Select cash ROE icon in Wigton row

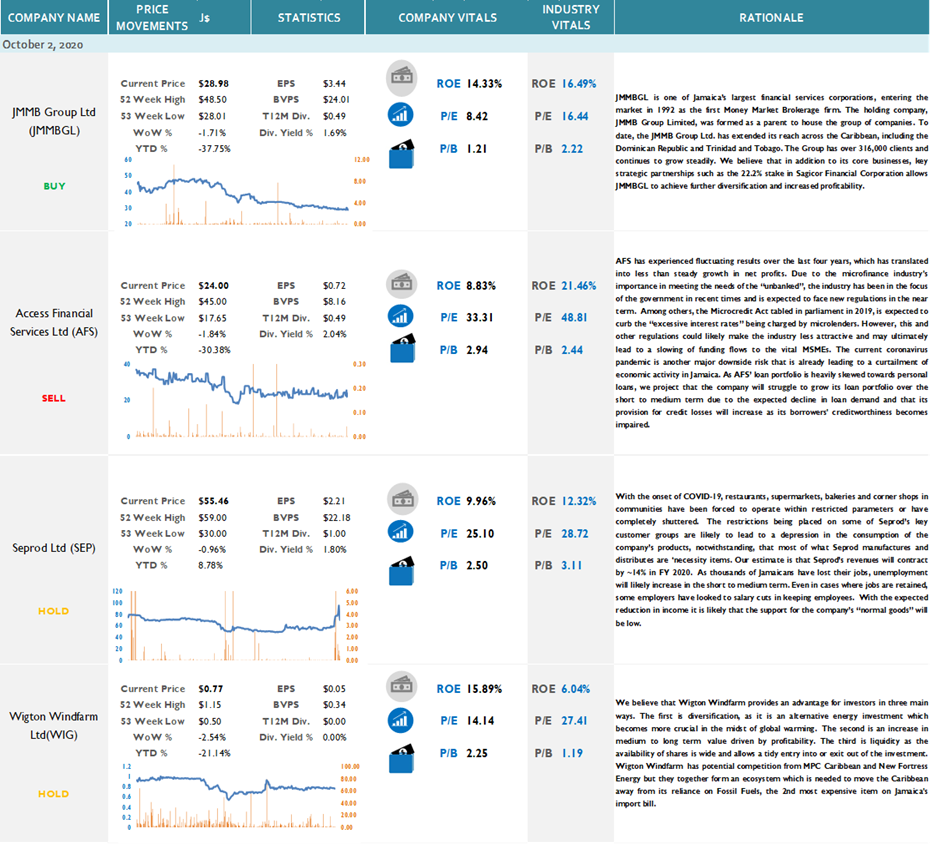402,686
